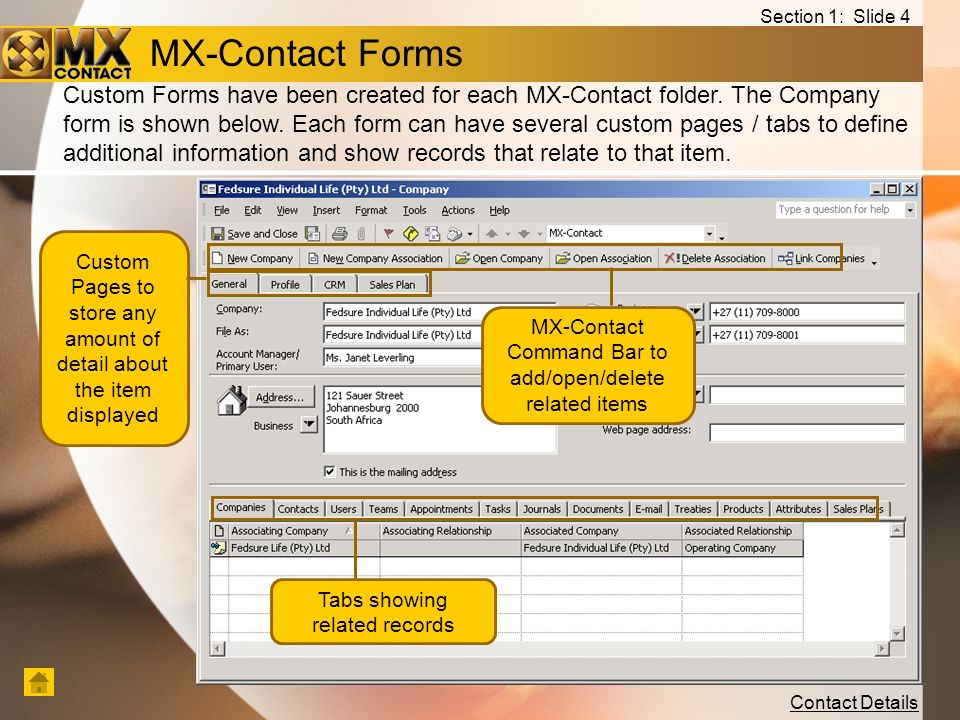Click the Account Manager field with Ms. Janet Leverling
The image size is (960, 720).
pos(439,358)
